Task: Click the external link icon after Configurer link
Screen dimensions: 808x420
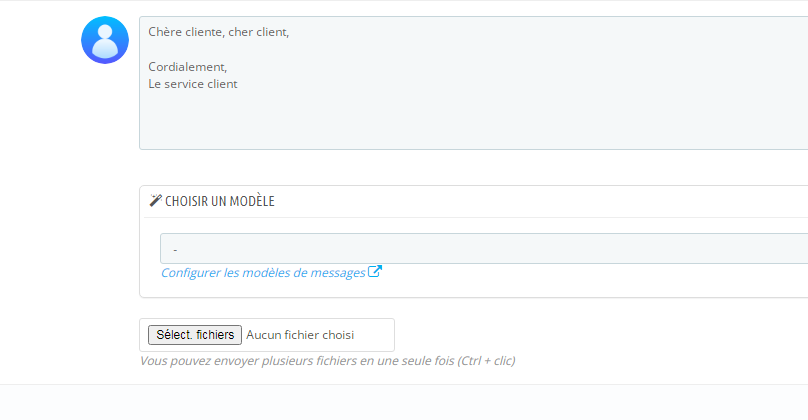Action: point(375,271)
